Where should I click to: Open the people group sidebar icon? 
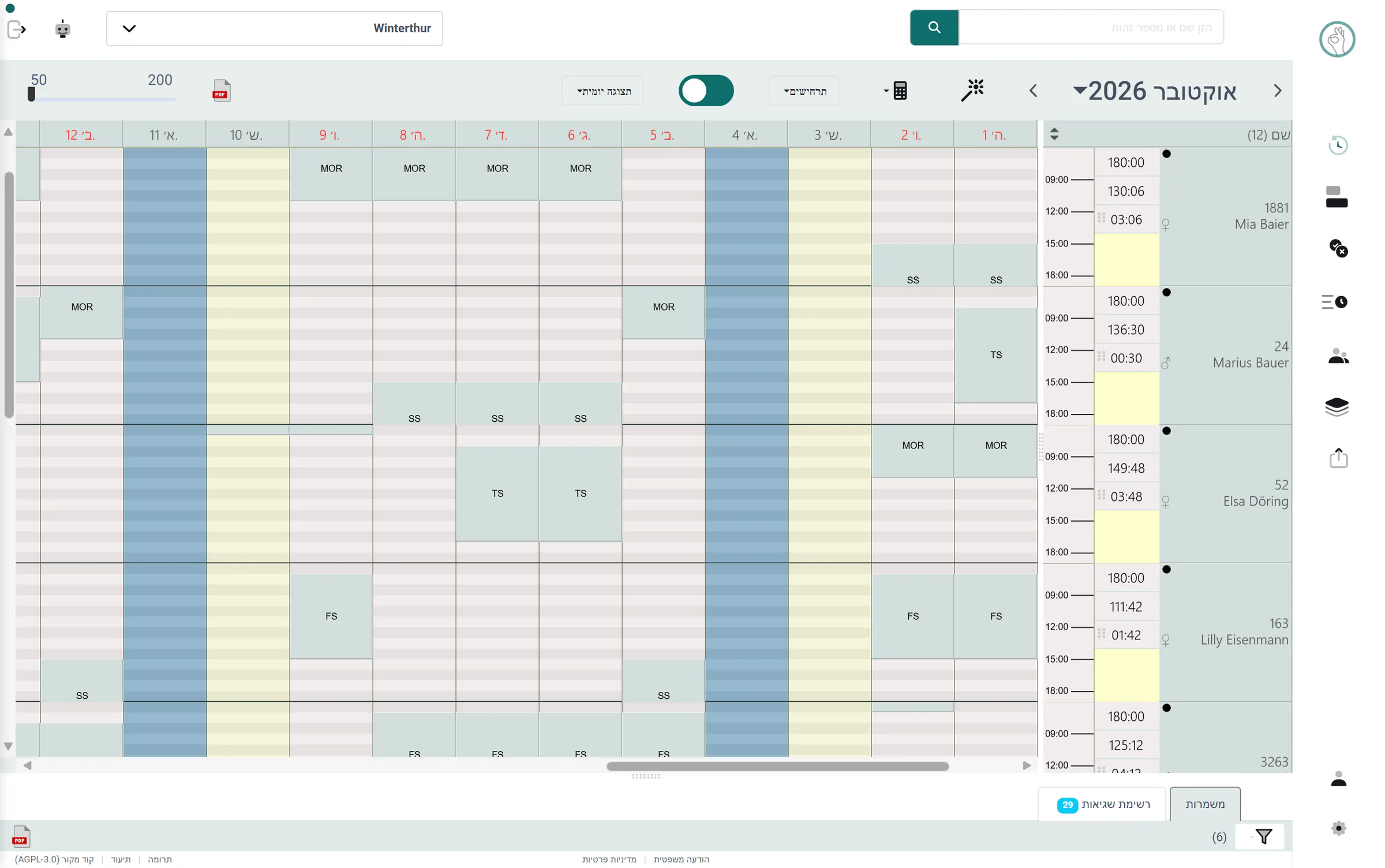1338,356
